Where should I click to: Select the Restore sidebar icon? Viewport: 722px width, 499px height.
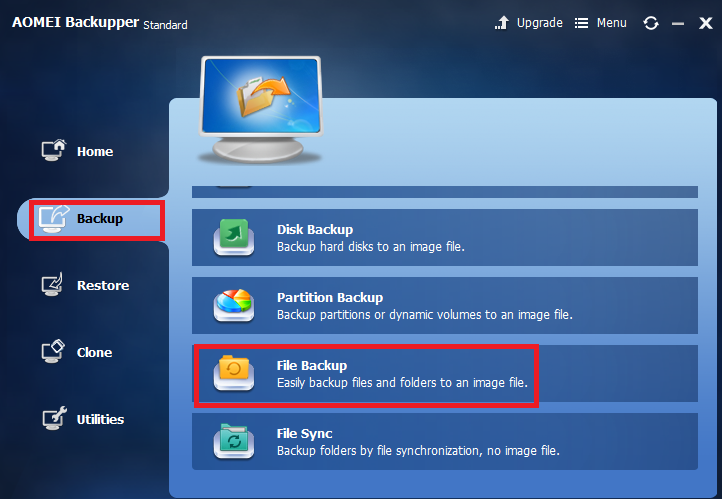point(52,284)
